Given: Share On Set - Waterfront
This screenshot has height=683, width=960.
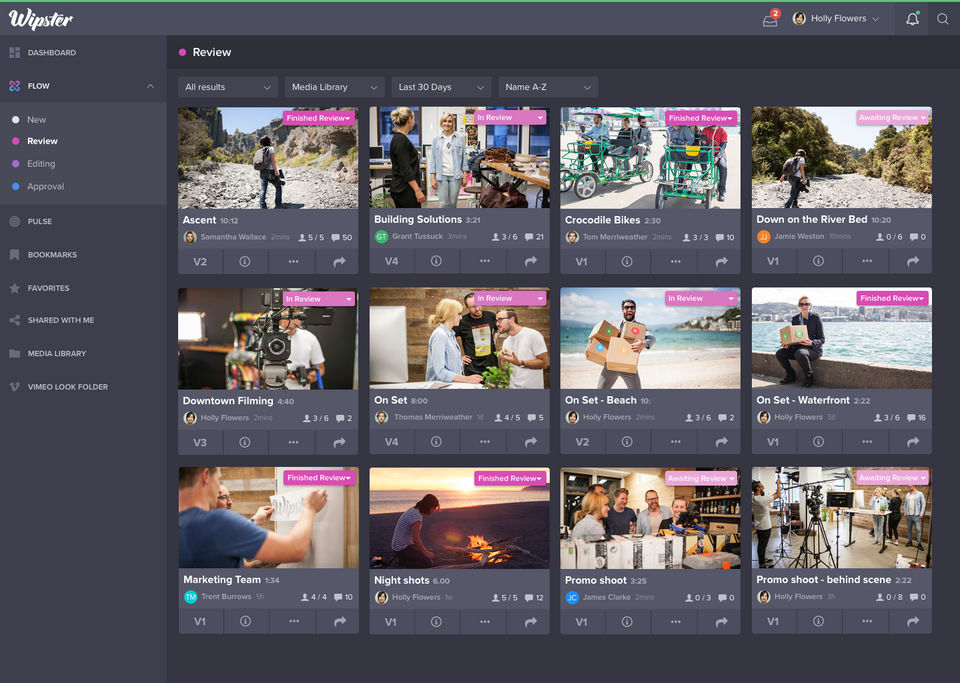Looking at the screenshot, I should coord(913,441).
